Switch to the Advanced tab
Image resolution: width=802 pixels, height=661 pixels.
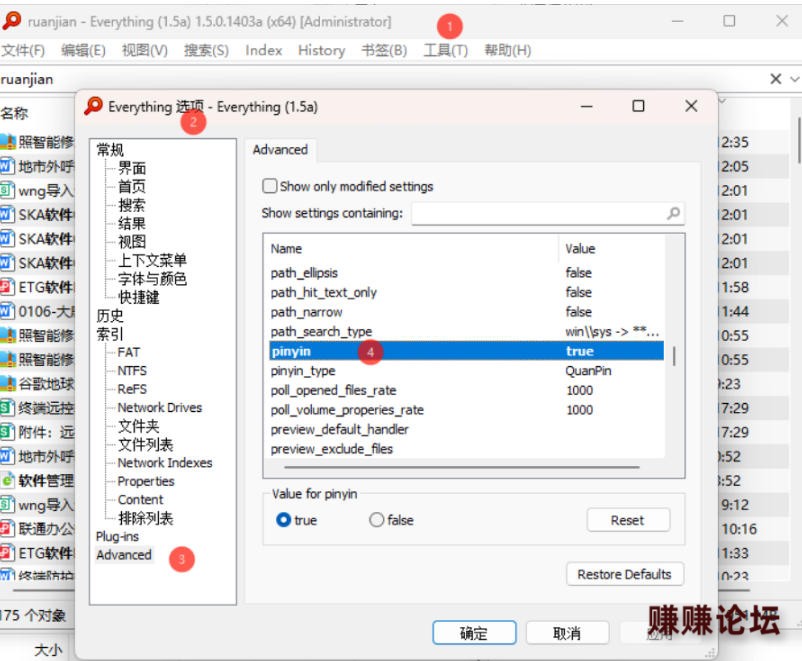coord(280,150)
